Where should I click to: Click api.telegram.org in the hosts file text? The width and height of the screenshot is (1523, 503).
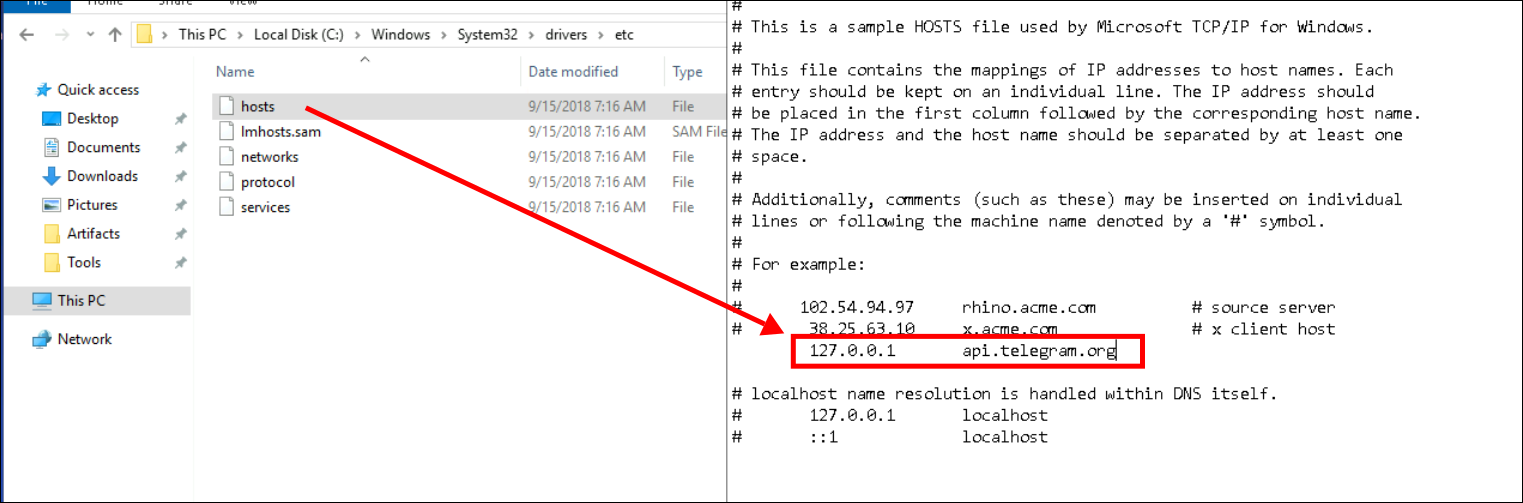[x=1038, y=351]
